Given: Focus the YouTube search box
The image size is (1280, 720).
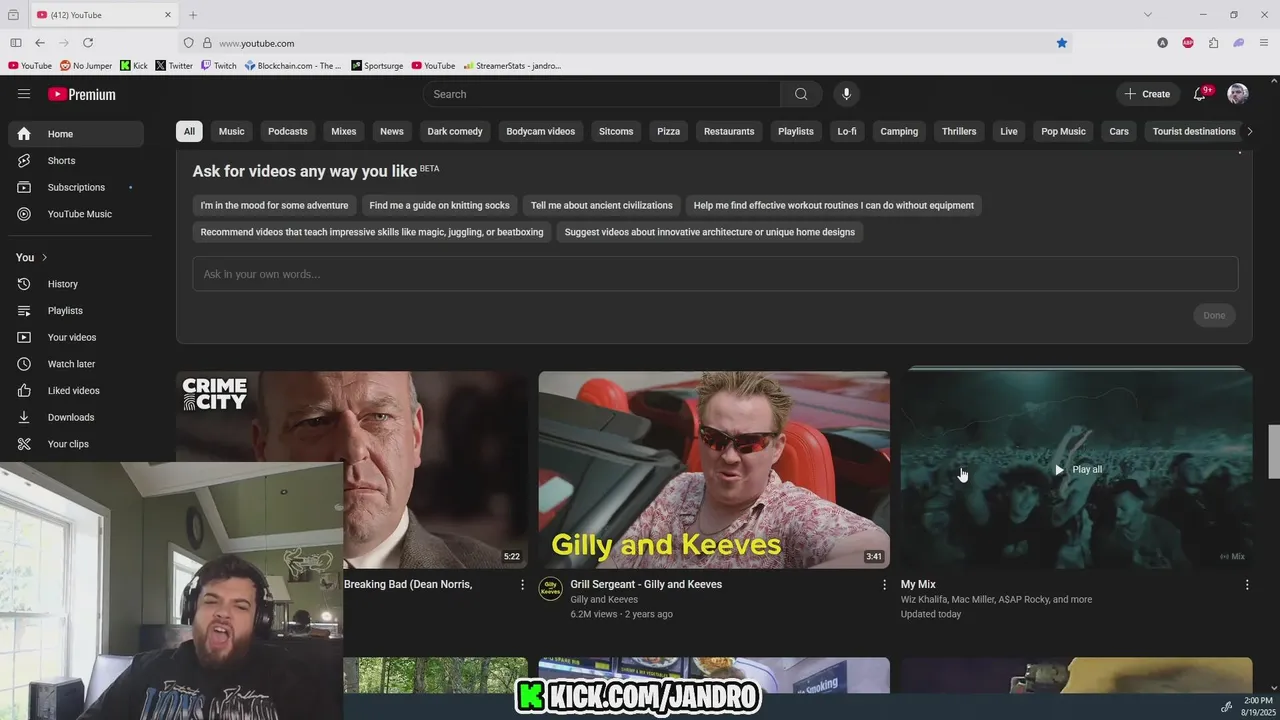Looking at the screenshot, I should coord(601,94).
